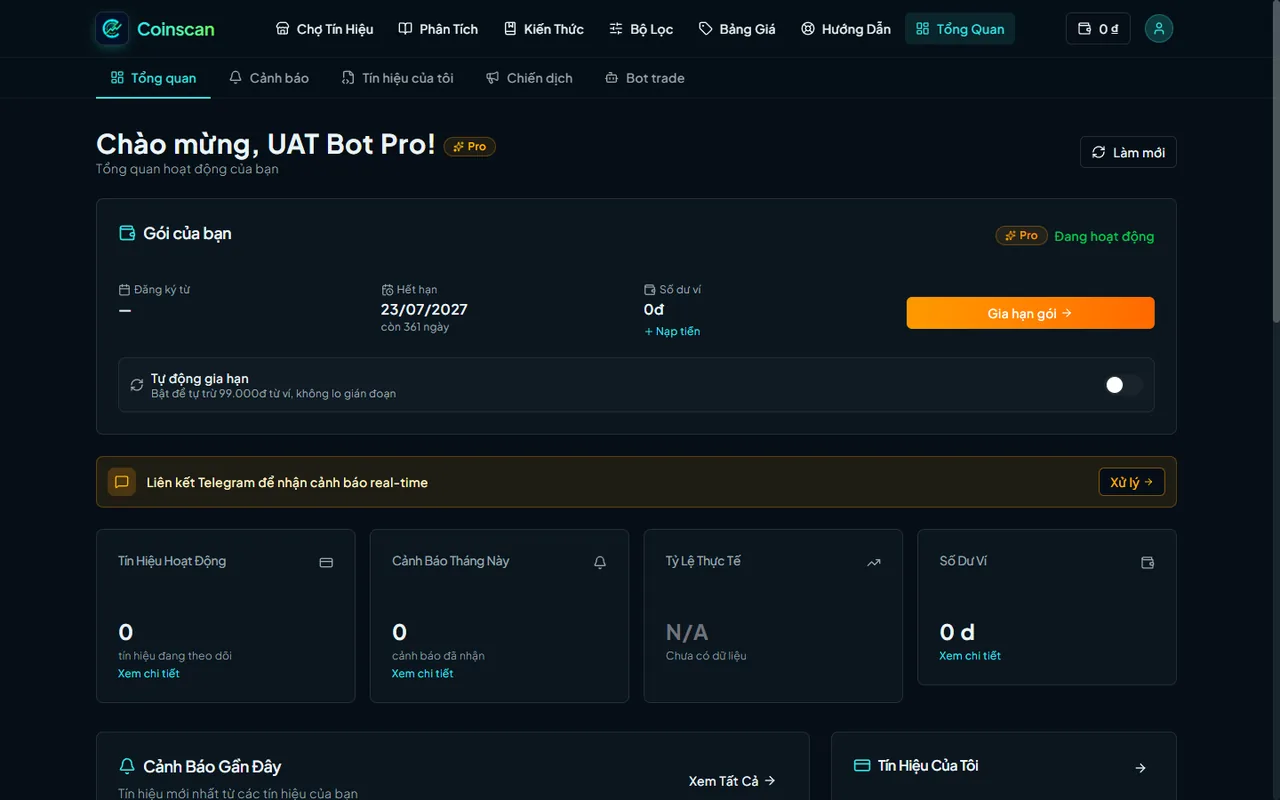
Task: Click the expiry date 23/07/2027
Action: (424, 310)
